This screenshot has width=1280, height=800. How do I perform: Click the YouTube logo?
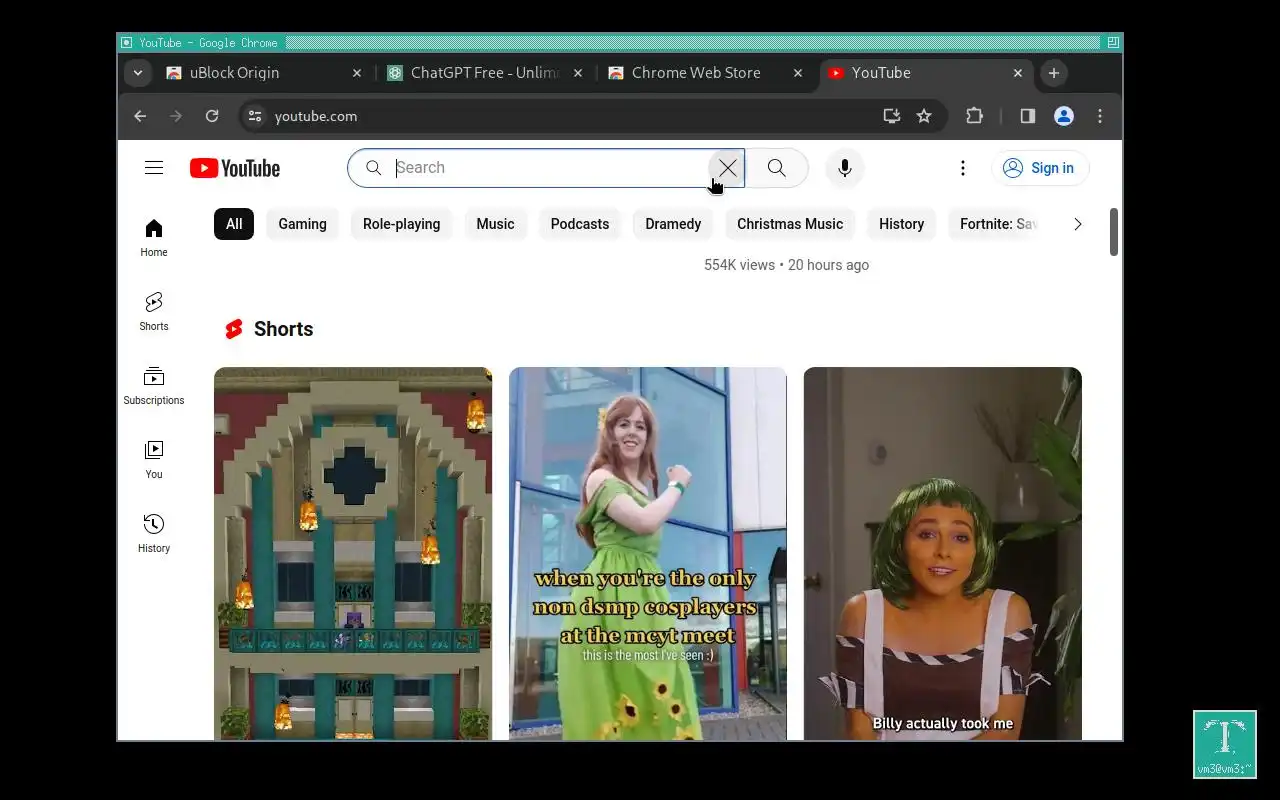235,168
